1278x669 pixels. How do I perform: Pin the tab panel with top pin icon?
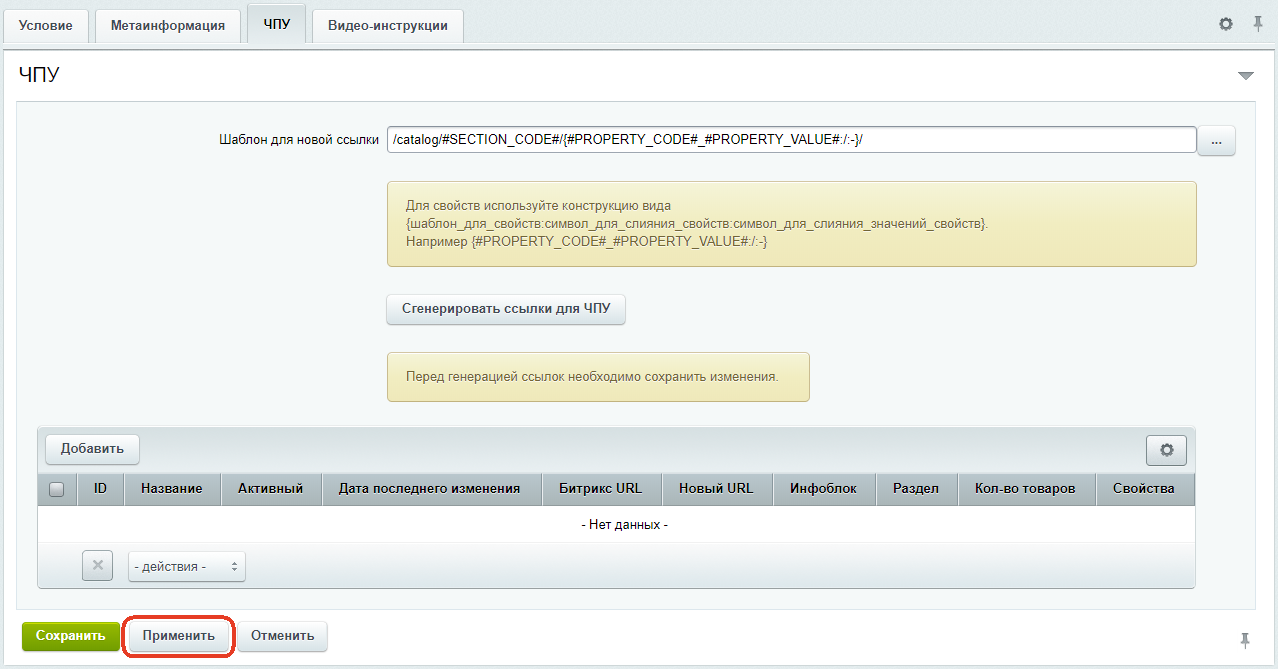coord(1258,24)
